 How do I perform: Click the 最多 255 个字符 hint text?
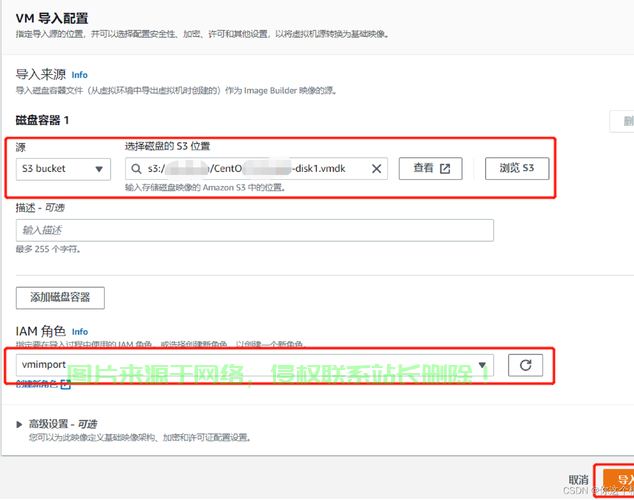point(48,249)
